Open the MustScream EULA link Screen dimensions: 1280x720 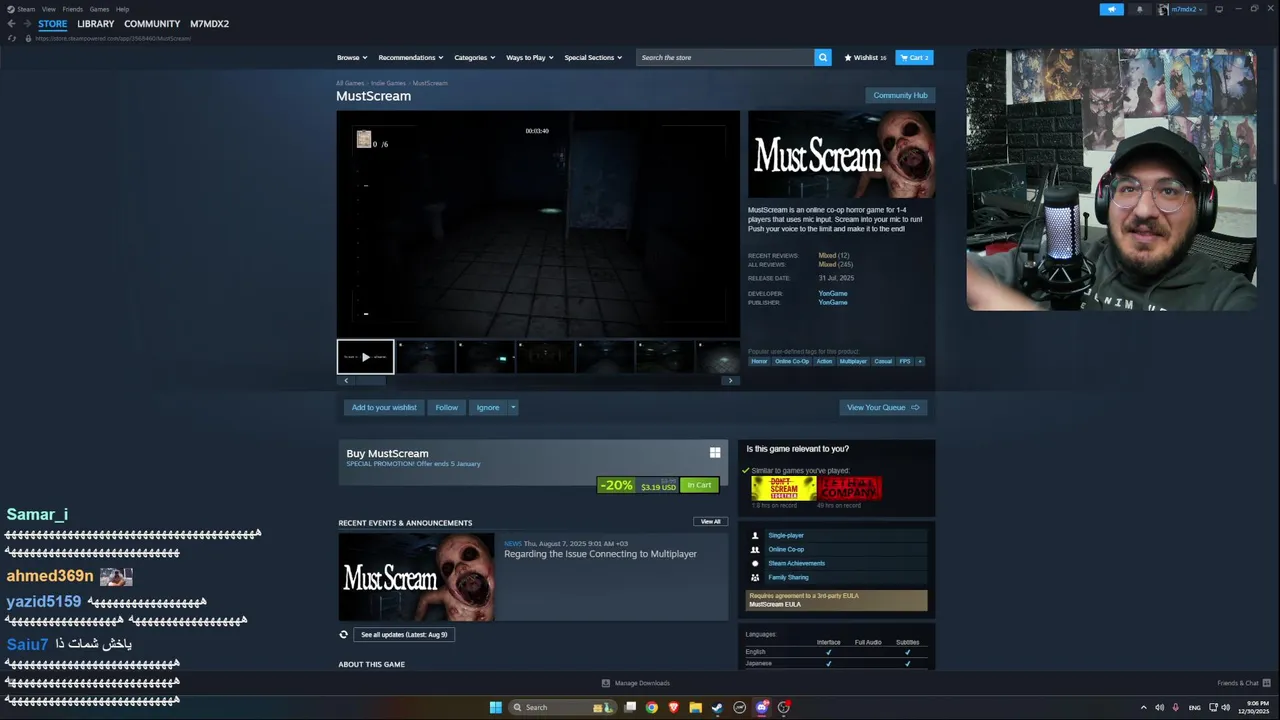pyautogui.click(x=775, y=604)
